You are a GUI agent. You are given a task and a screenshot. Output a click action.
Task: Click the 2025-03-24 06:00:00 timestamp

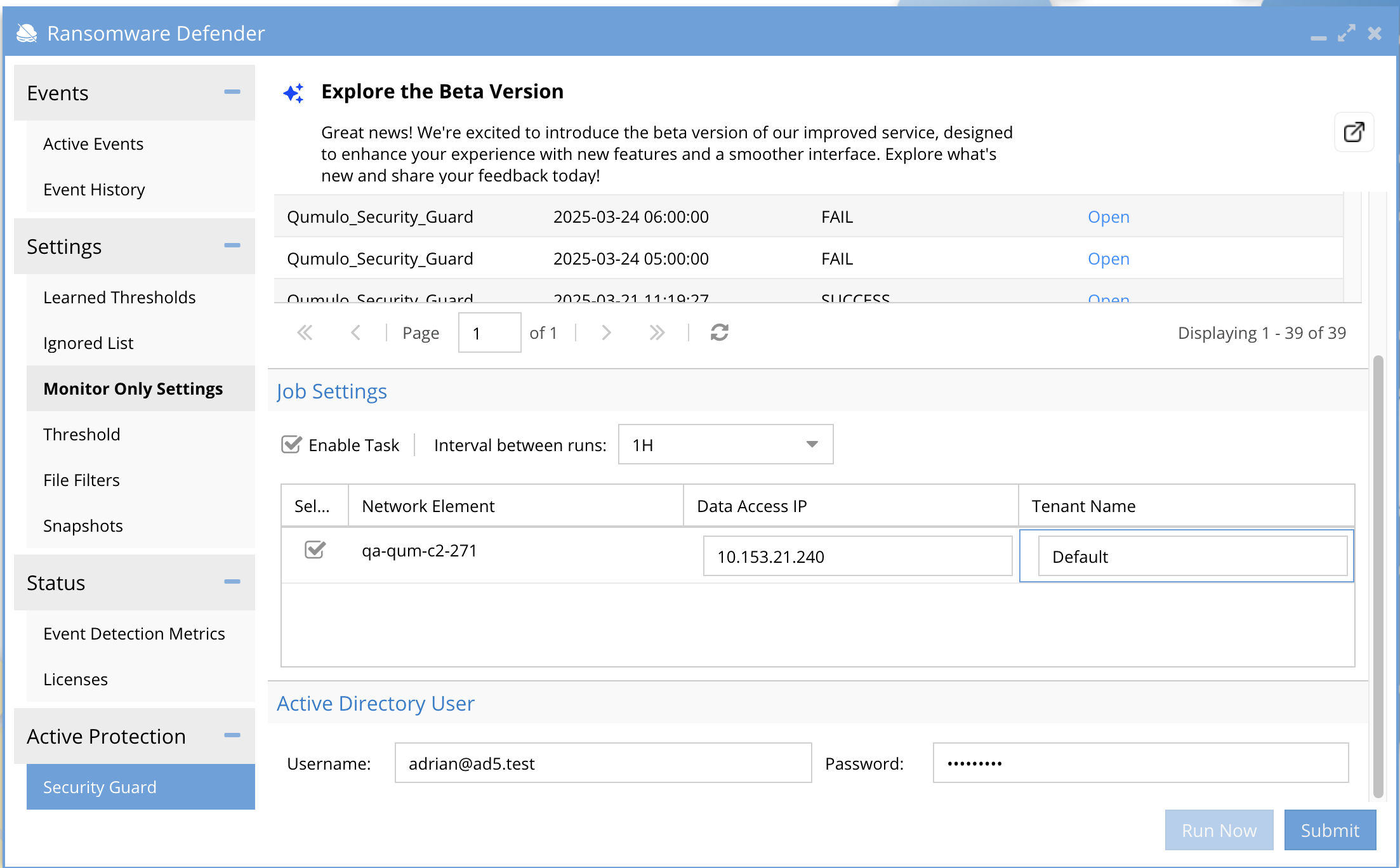[631, 217]
